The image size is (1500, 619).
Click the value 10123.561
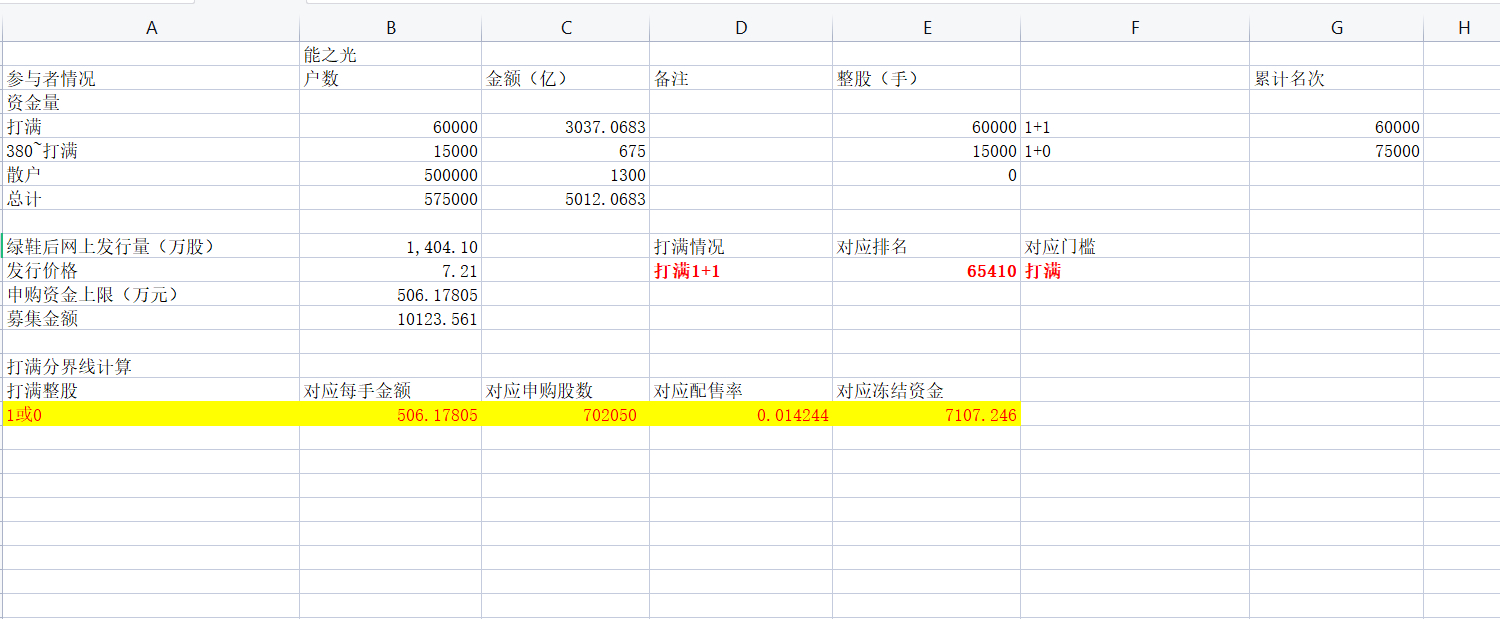[391, 319]
